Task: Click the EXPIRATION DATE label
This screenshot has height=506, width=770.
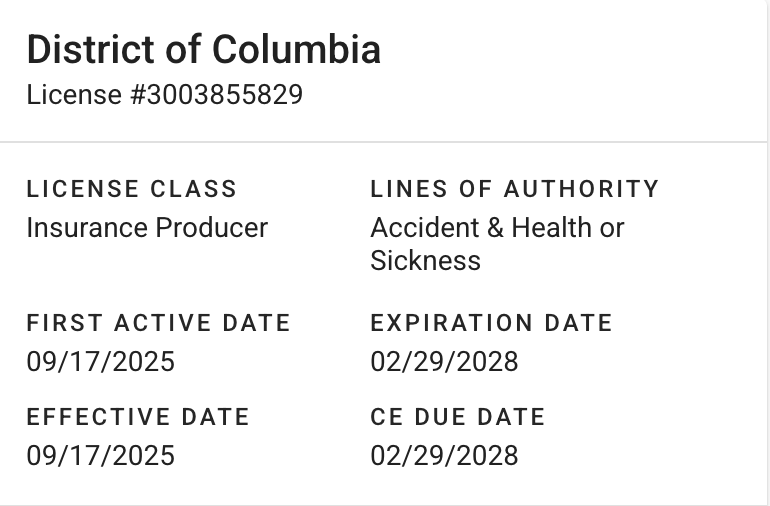Action: click(x=491, y=323)
